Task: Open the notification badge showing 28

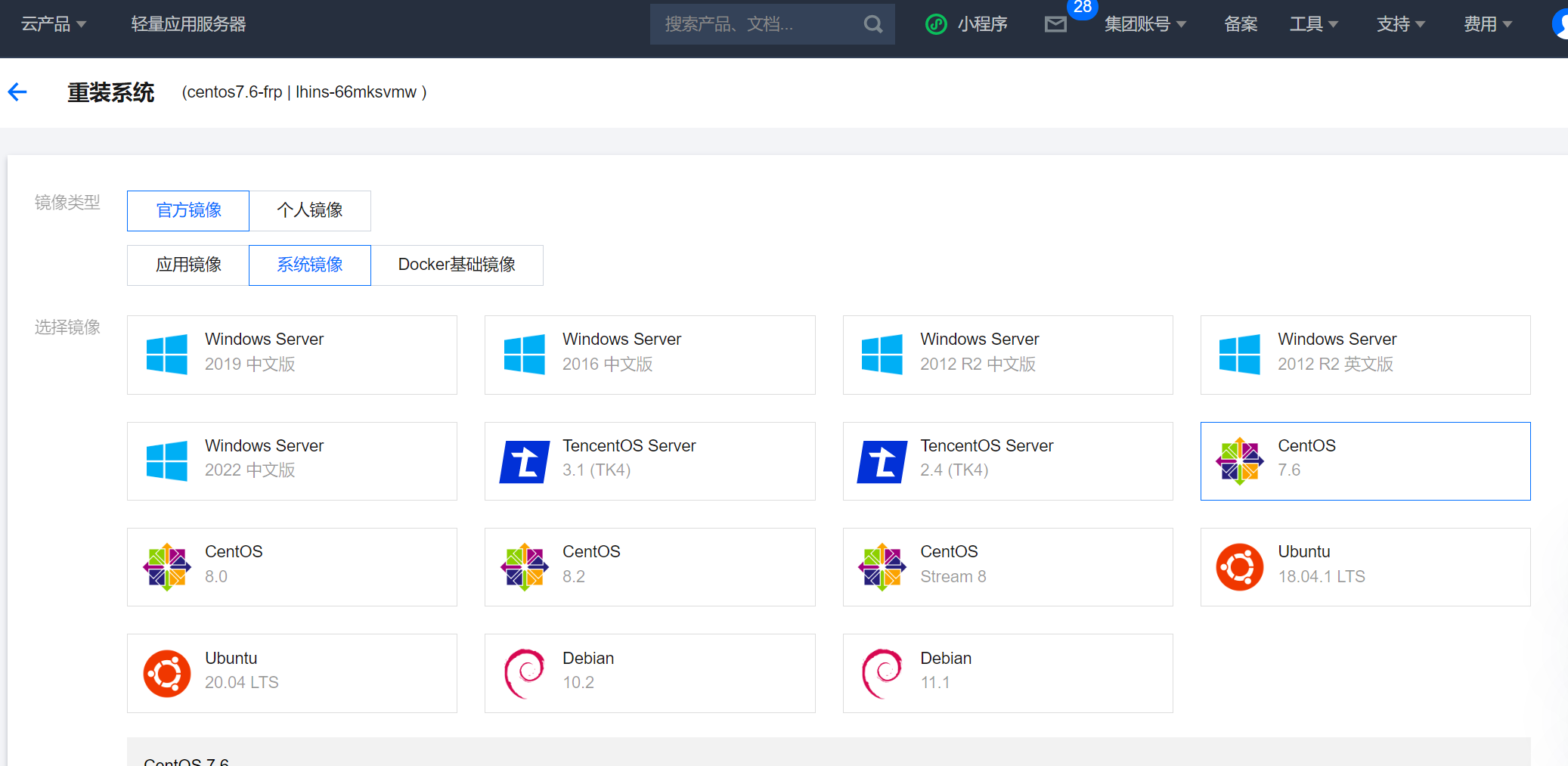Action: [1083, 8]
